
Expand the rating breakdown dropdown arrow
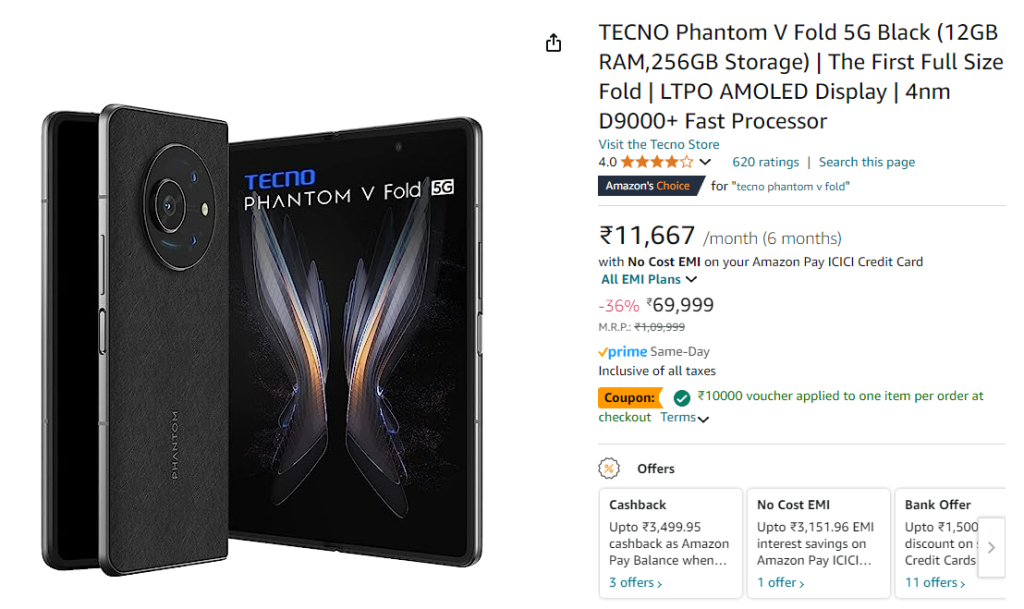pyautogui.click(x=705, y=162)
